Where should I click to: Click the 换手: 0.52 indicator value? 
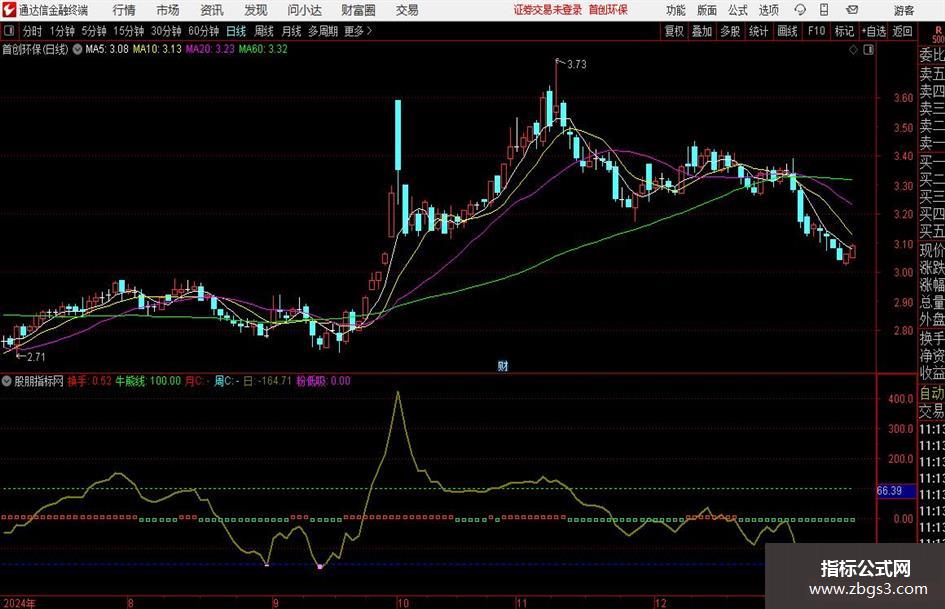[89, 381]
